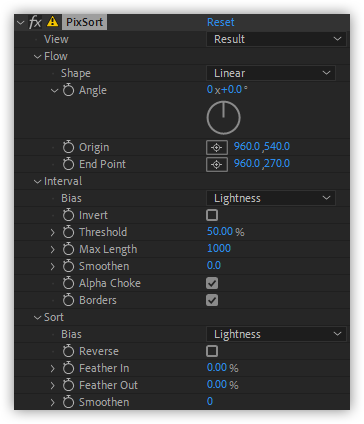Click the Origin crosshair point picker
Screen dimensions: 364x424
click(217, 147)
